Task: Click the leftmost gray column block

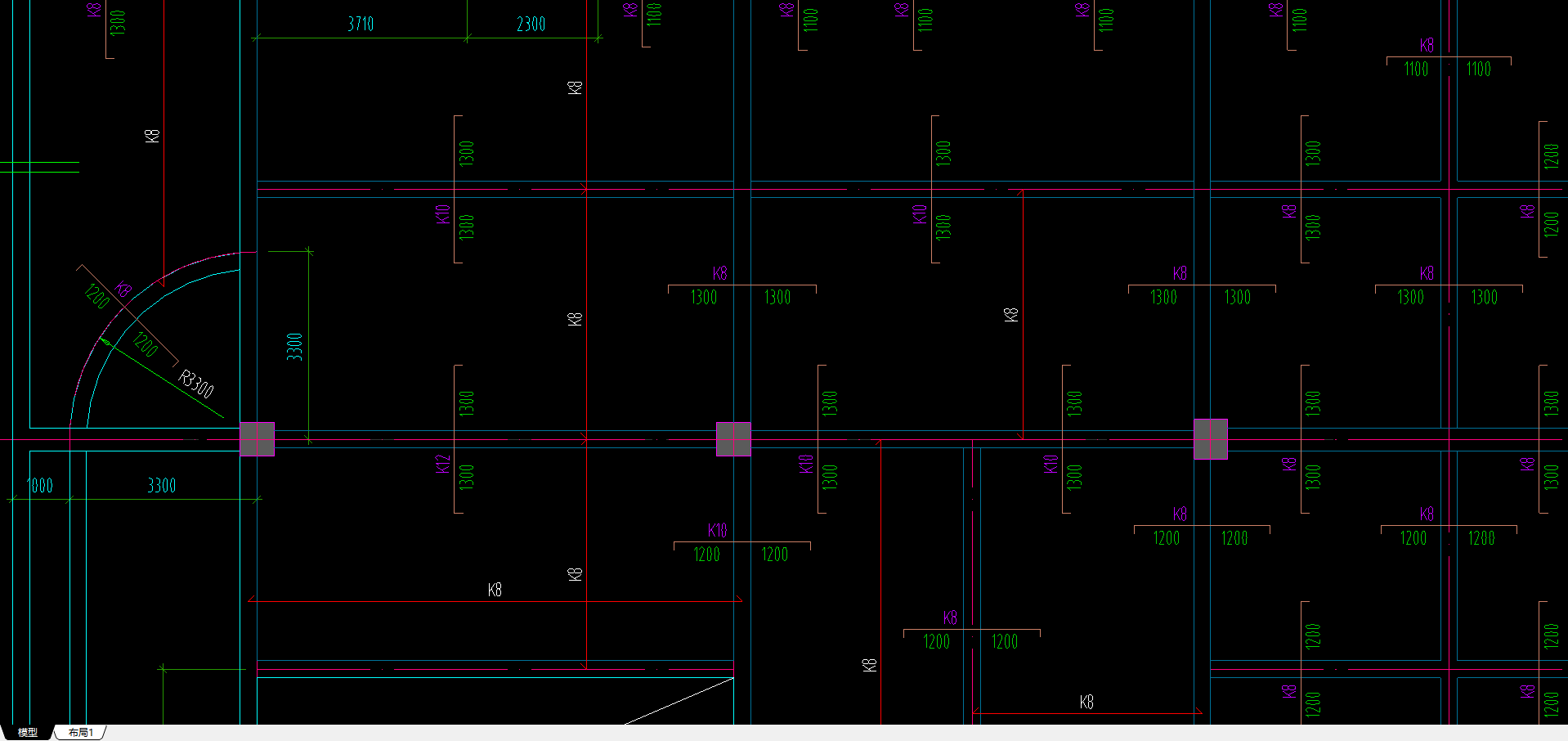Action: click(257, 439)
